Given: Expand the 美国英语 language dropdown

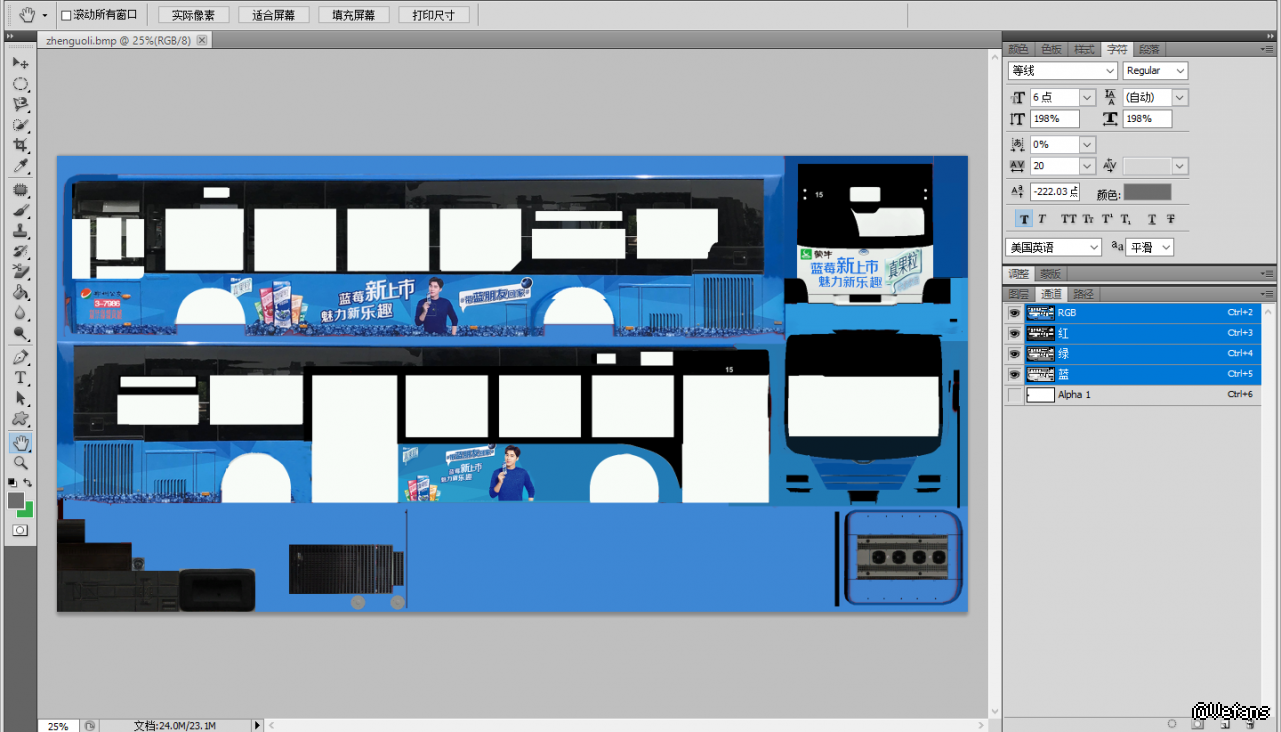Looking at the screenshot, I should coord(1094,247).
